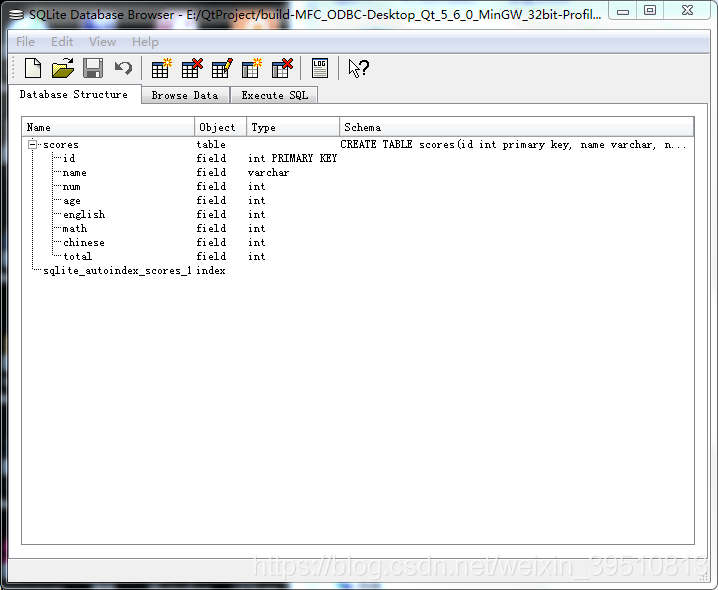Click 'field' object cell in english row
Screen dimensions: 718x590
[211, 214]
